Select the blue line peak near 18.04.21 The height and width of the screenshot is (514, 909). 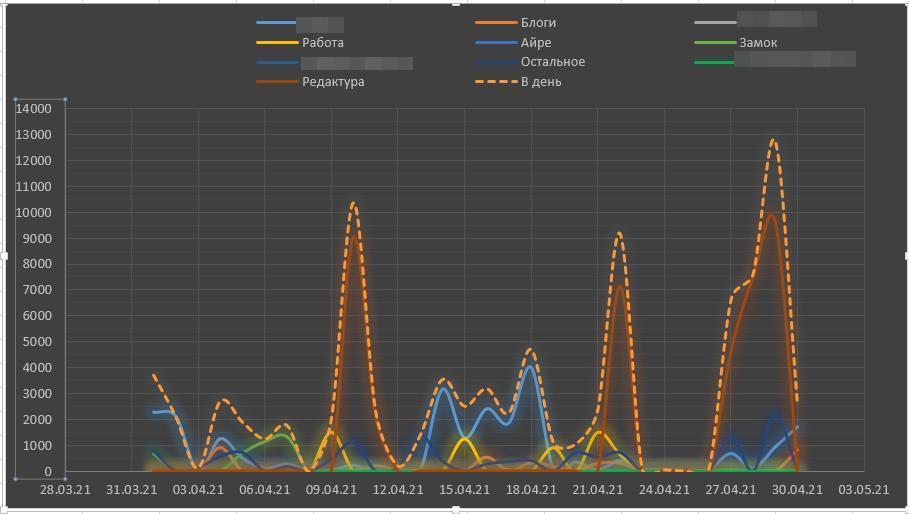530,366
